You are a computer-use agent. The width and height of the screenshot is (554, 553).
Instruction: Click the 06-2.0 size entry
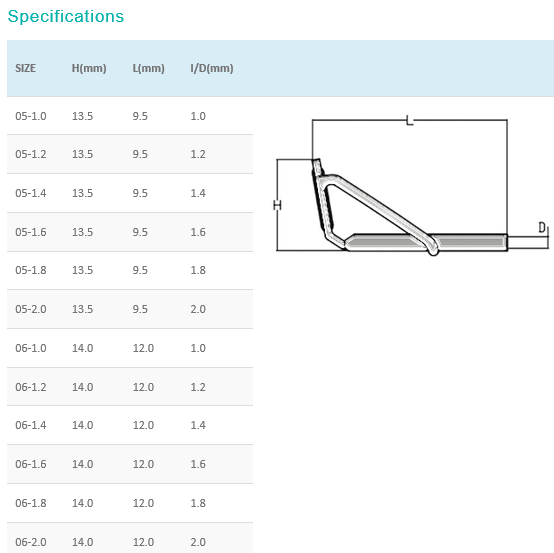click(31, 542)
